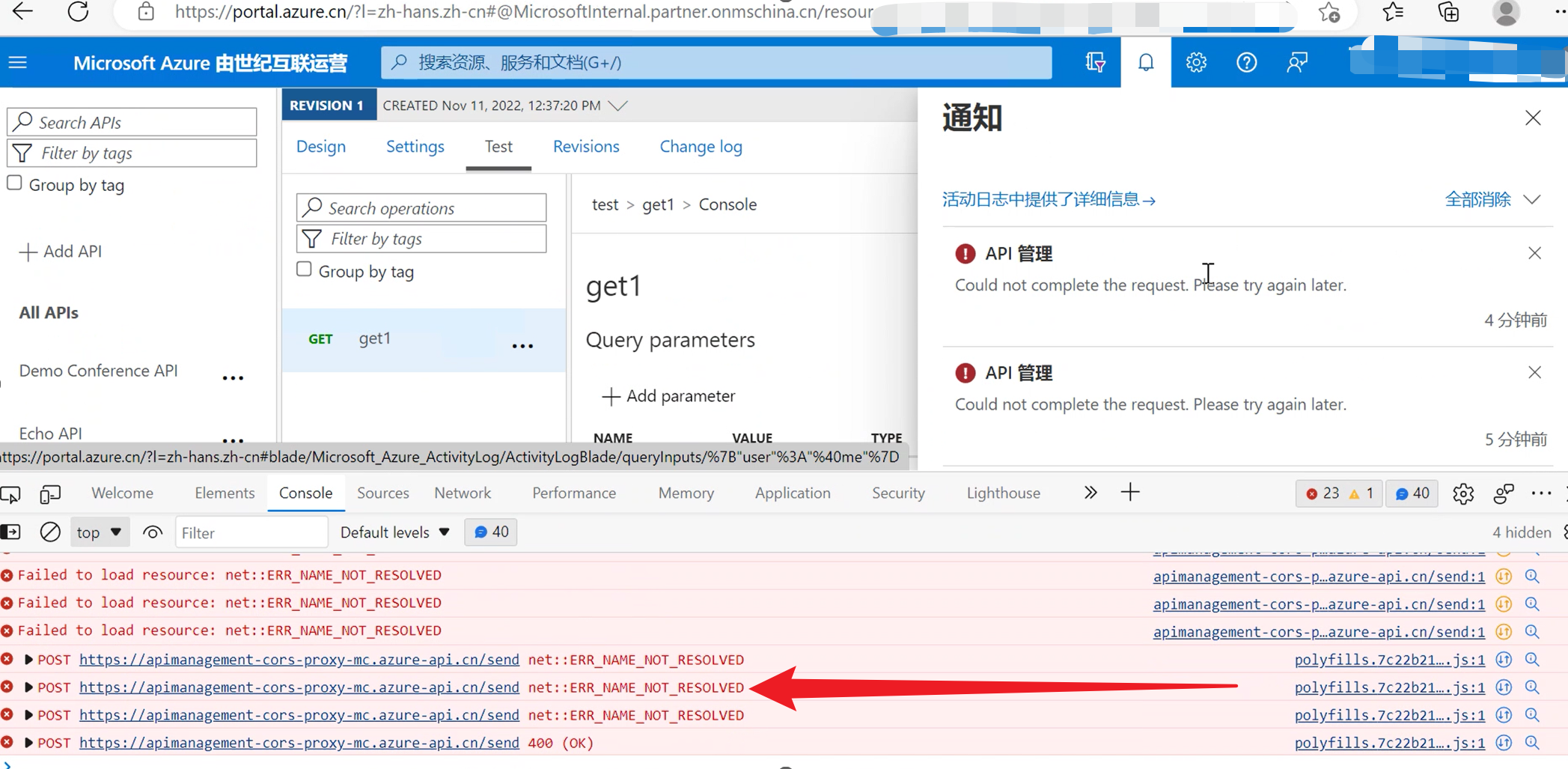Expand the revision created date chevron

pos(617,106)
